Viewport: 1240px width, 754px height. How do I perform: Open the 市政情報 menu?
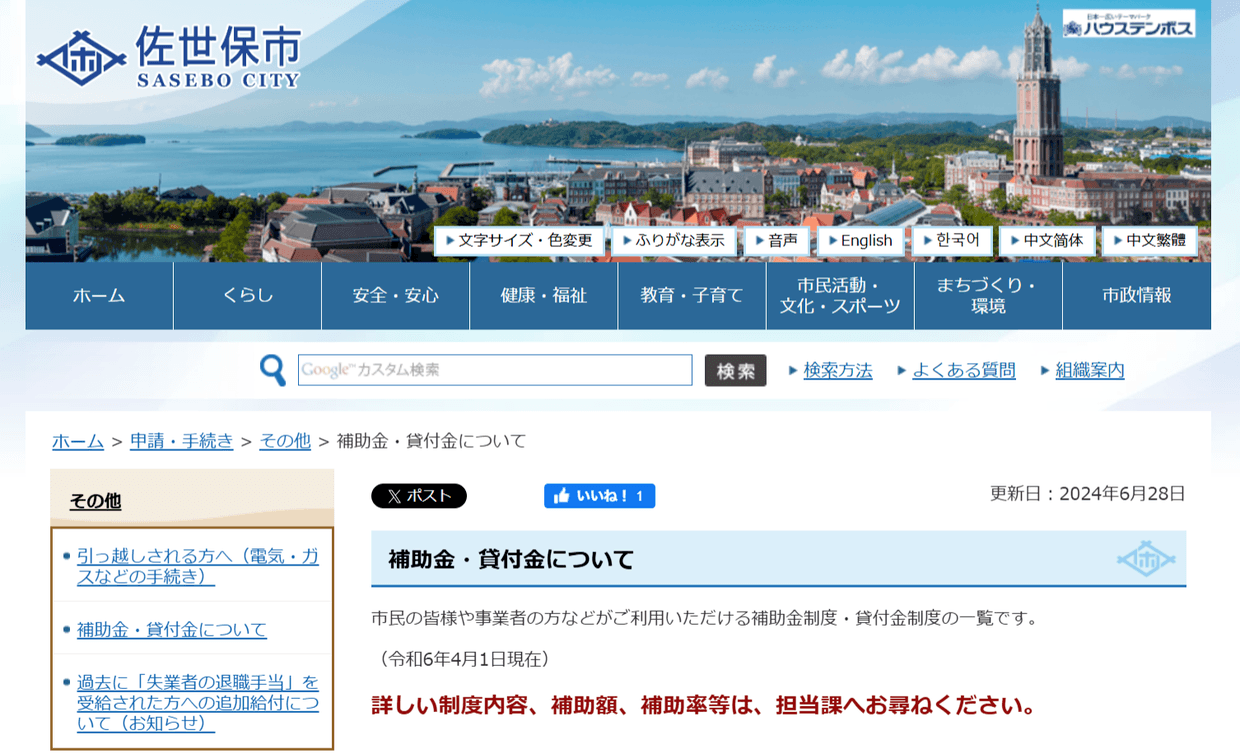tap(1137, 296)
